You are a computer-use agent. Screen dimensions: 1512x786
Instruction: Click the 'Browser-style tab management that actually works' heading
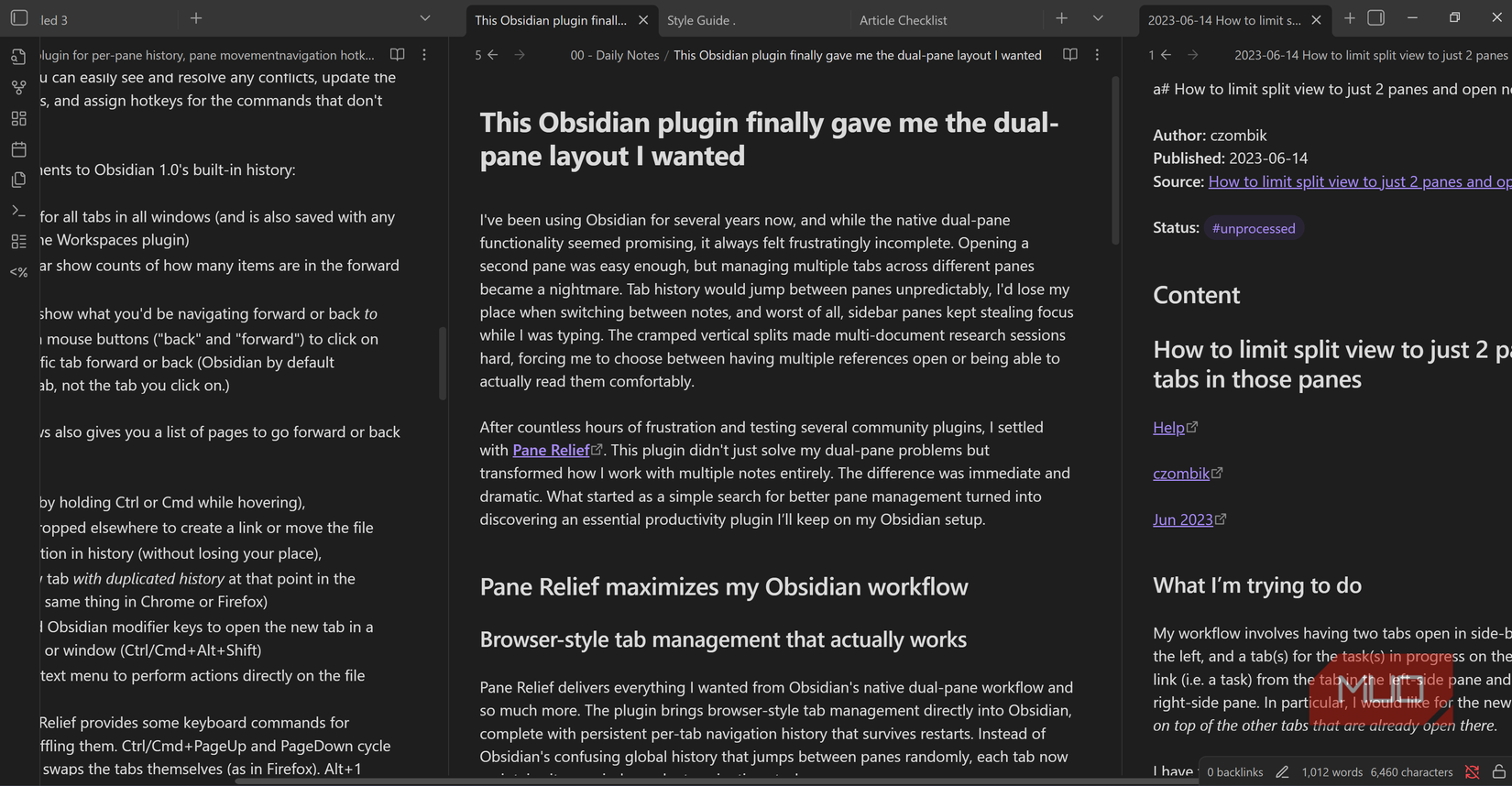723,639
